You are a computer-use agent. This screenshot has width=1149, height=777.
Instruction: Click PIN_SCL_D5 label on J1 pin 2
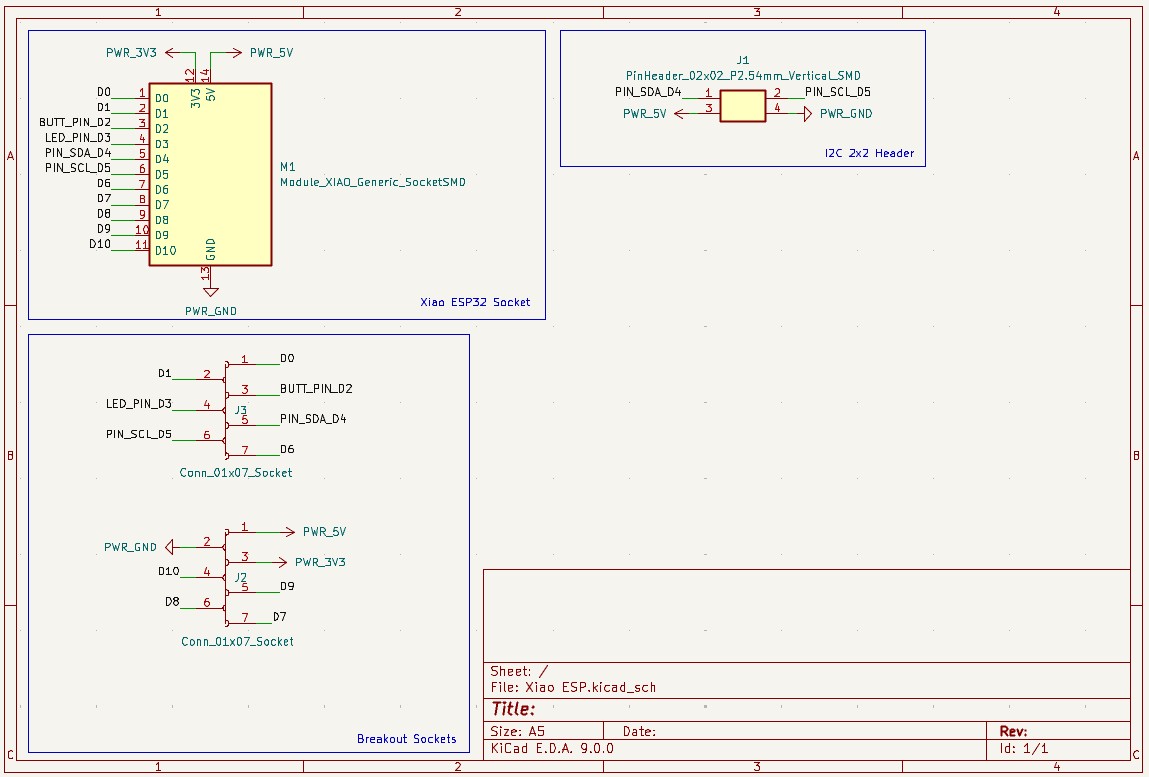click(x=838, y=92)
